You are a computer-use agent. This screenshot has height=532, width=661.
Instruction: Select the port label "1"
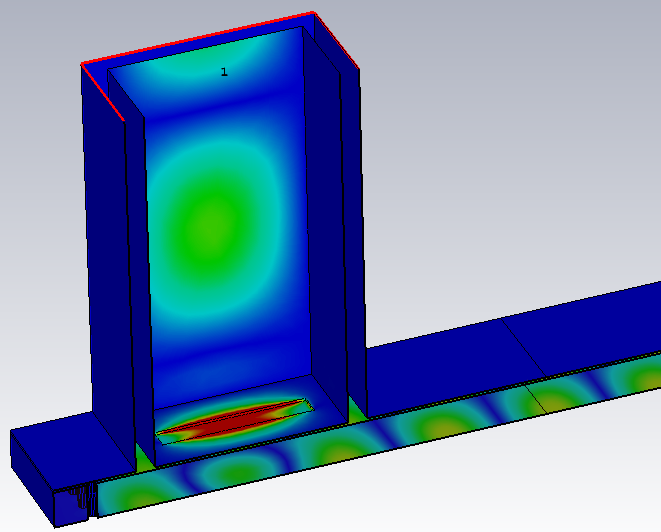pos(224,72)
